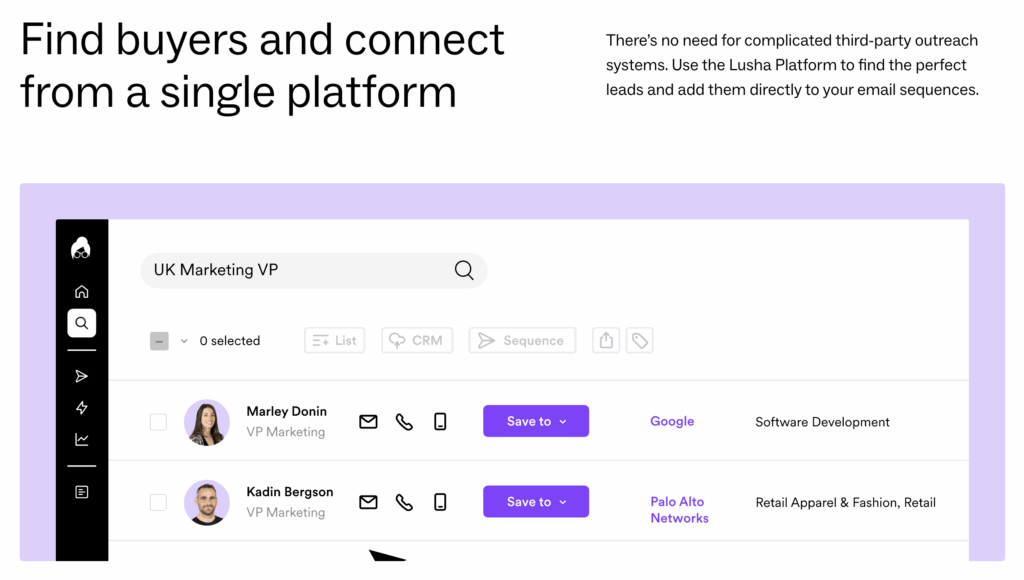Toggle the select-all checkbox
This screenshot has height=580, width=1024.
(x=159, y=341)
